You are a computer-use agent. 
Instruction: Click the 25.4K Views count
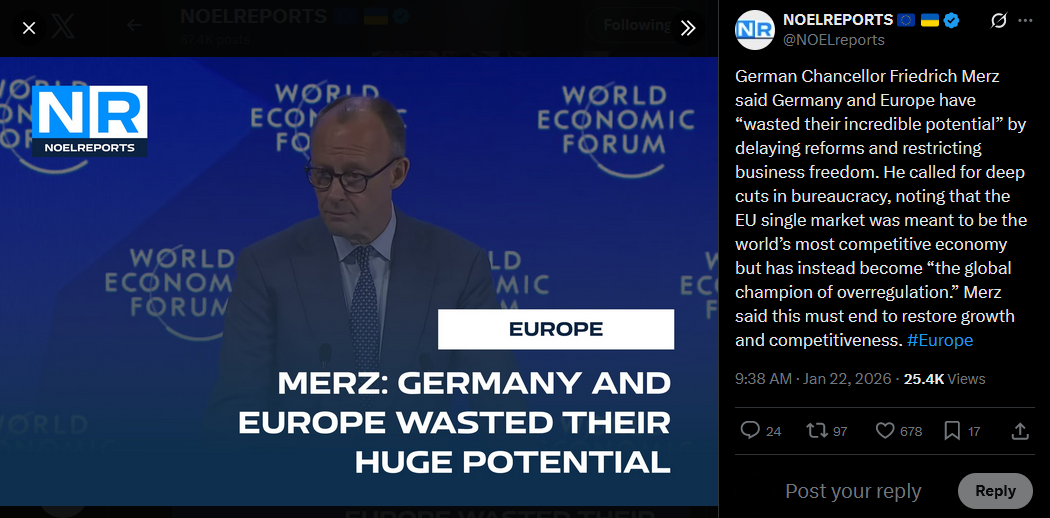tap(945, 379)
